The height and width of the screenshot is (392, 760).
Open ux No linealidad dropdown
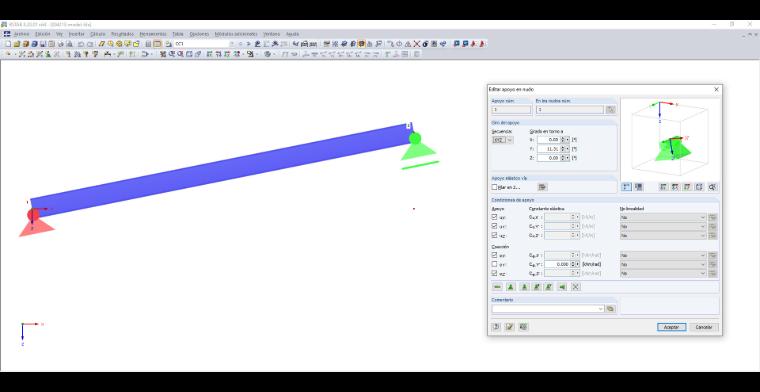tap(663, 217)
